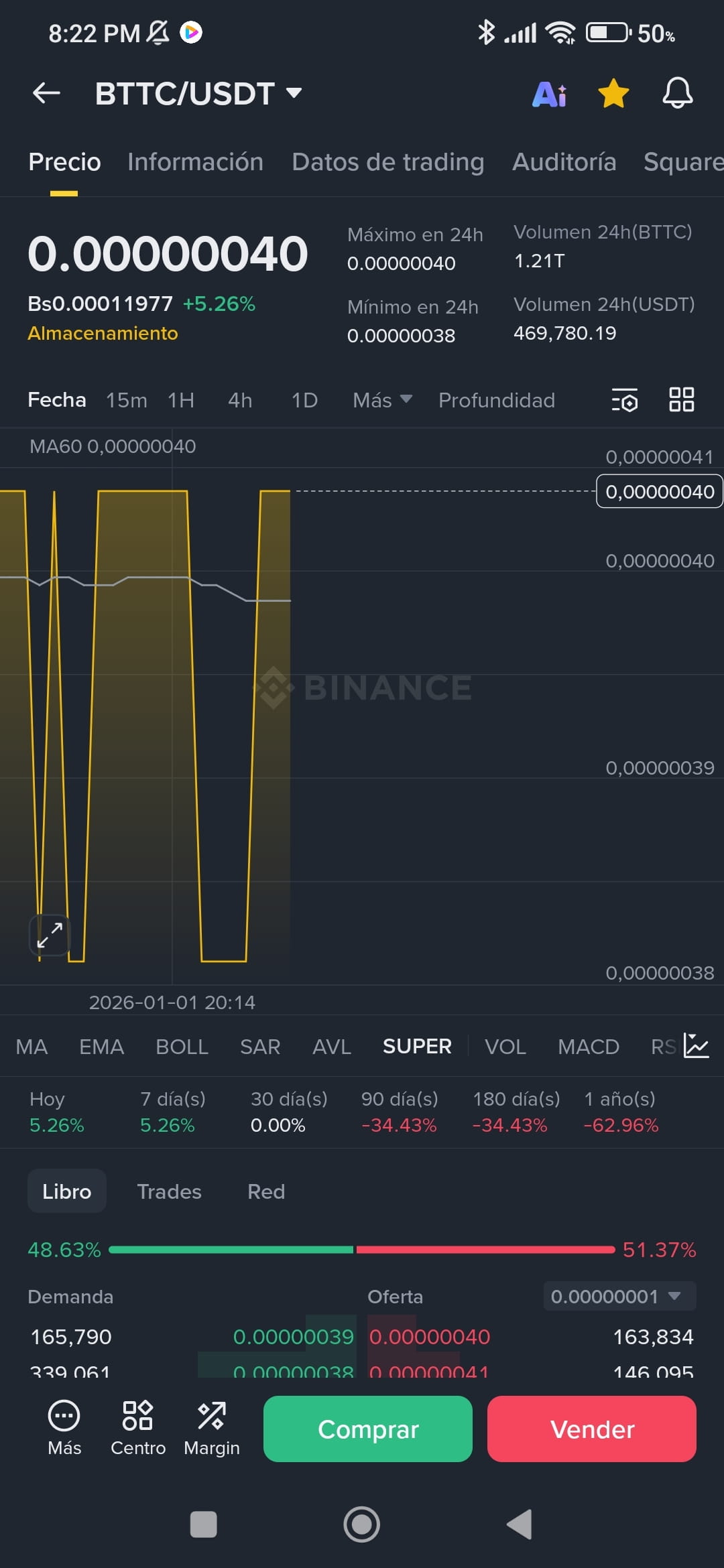The width and height of the screenshot is (724, 1568).
Task: Select the 4h timeframe
Action: pyautogui.click(x=240, y=400)
